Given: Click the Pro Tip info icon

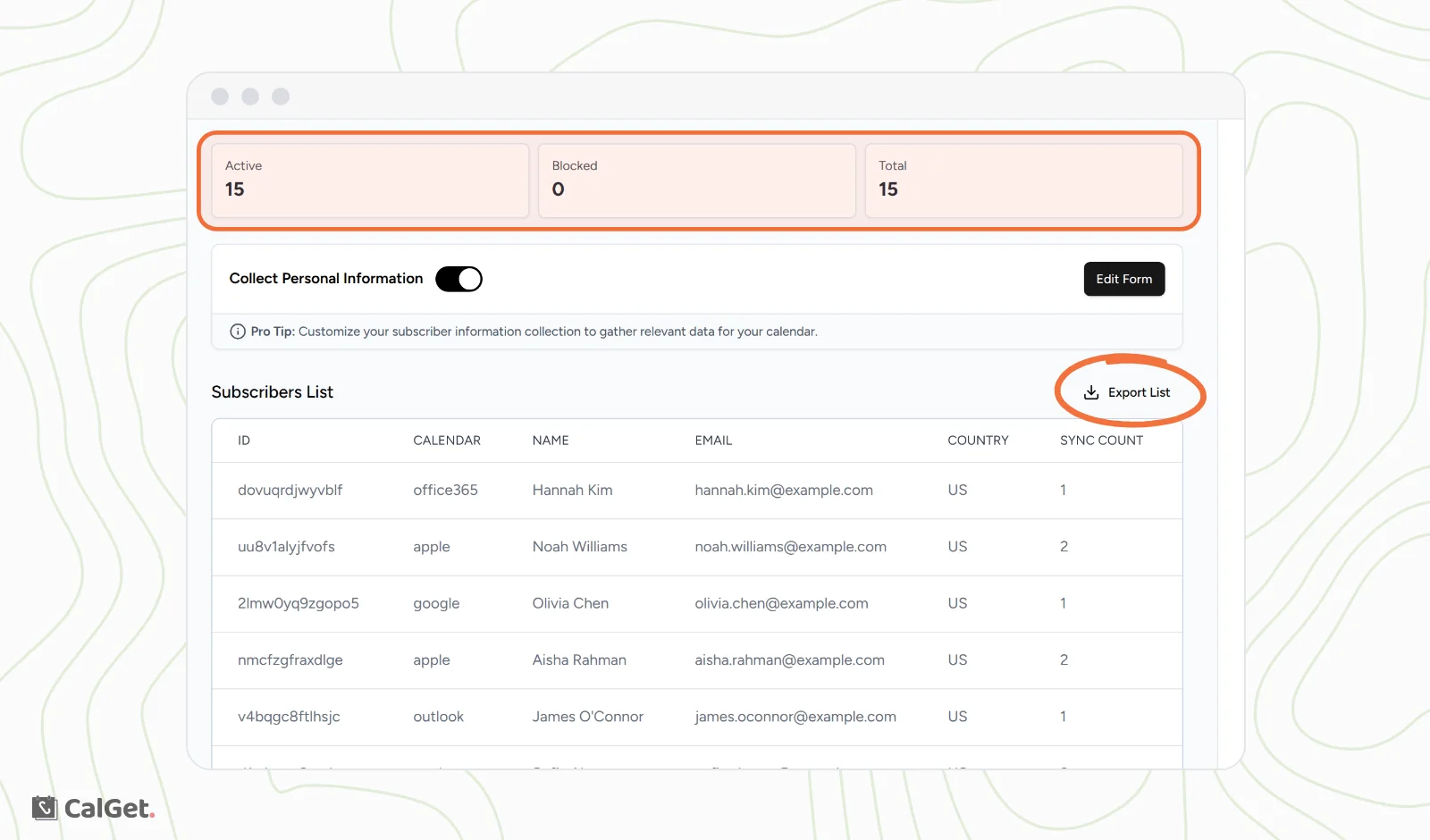Looking at the screenshot, I should 238,332.
